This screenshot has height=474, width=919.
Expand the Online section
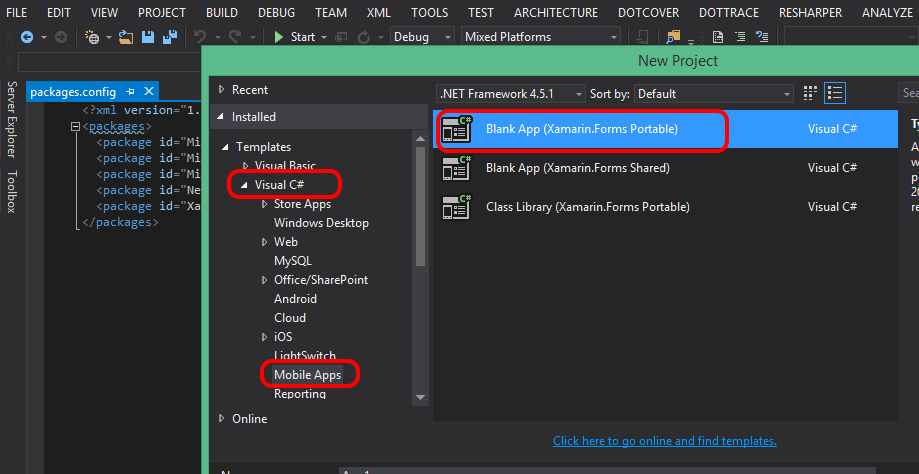pyautogui.click(x=221, y=418)
